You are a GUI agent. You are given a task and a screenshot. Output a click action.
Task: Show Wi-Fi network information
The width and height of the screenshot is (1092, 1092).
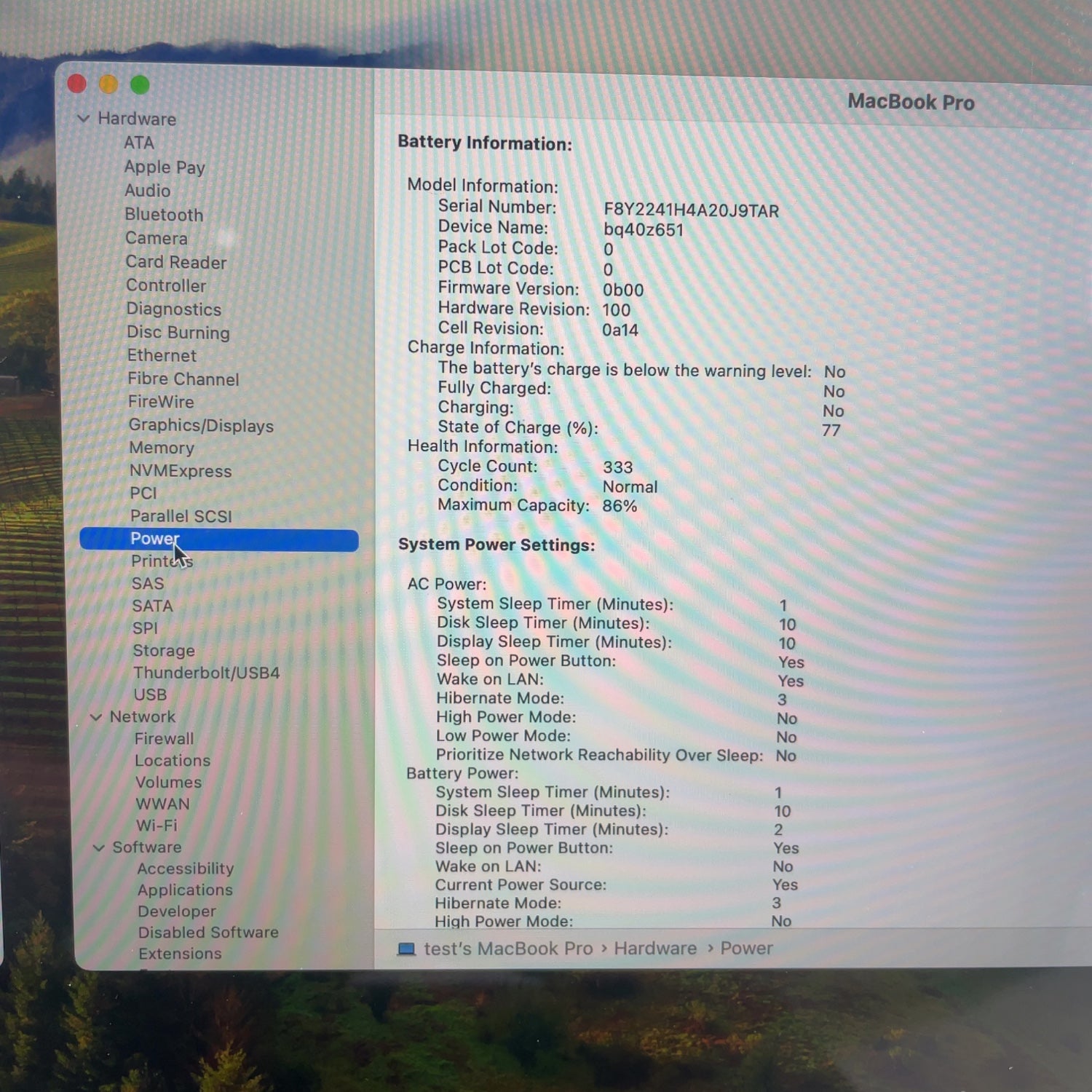tap(157, 826)
